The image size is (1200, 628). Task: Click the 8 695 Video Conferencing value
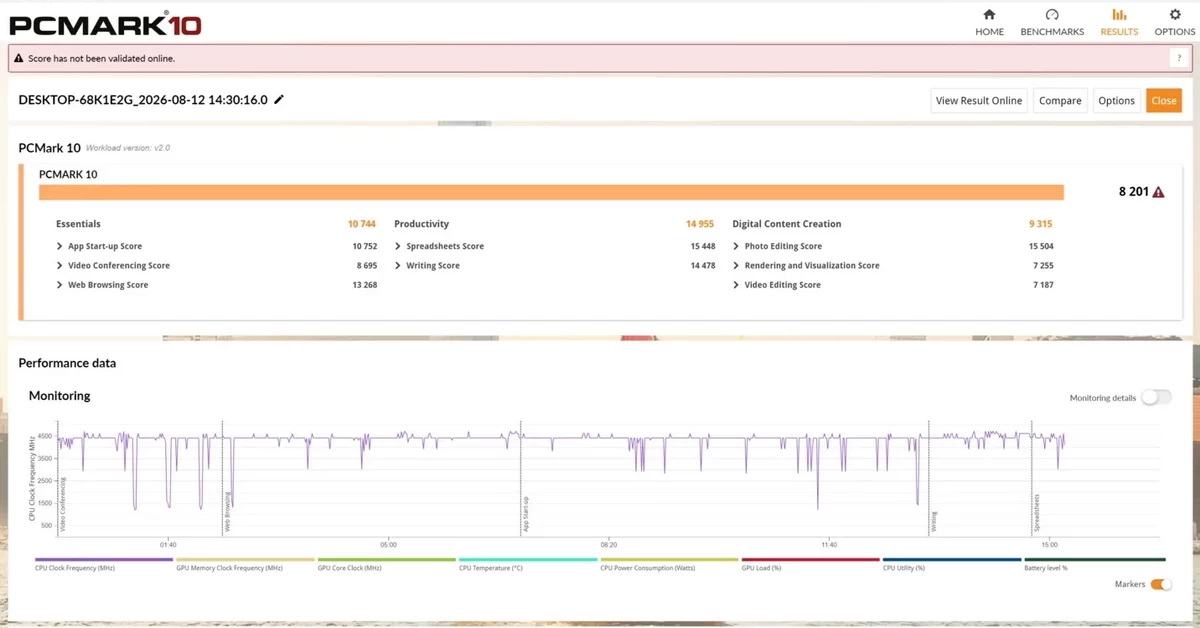pos(366,266)
